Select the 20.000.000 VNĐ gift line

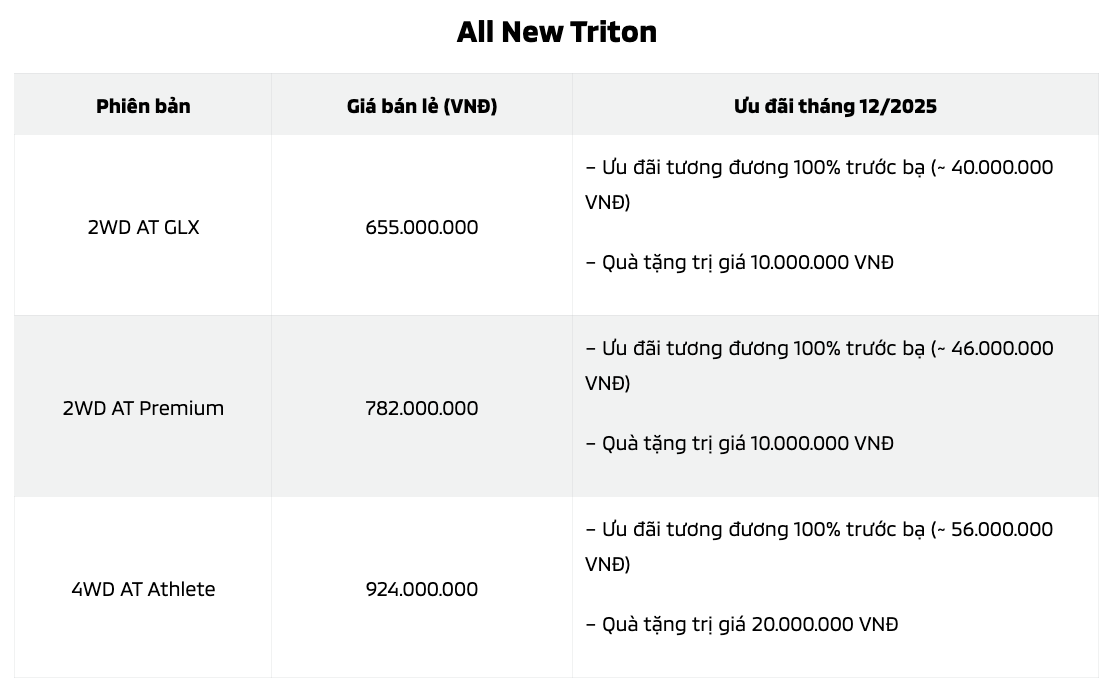[x=741, y=624]
